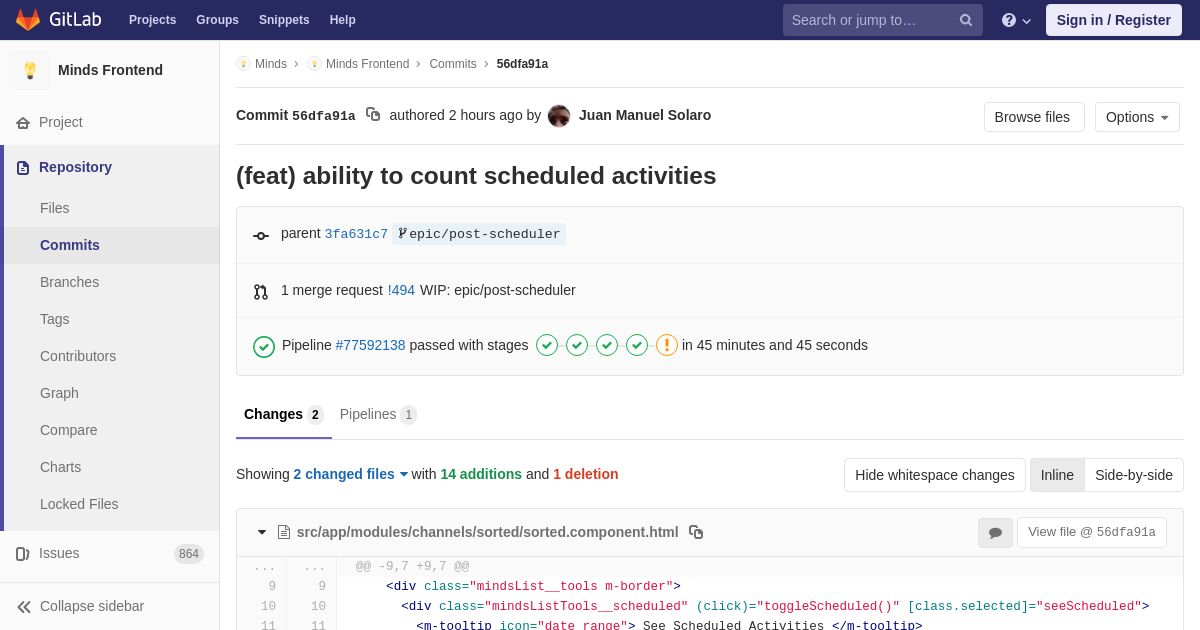The image size is (1200, 630).
Task: Click Minds breadcrumb avatar icon
Action: 243,64
